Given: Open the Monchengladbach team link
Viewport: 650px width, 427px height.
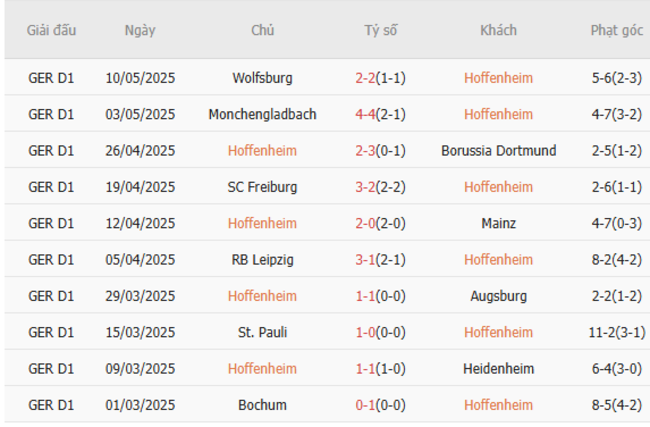Looking at the screenshot, I should point(262,114).
